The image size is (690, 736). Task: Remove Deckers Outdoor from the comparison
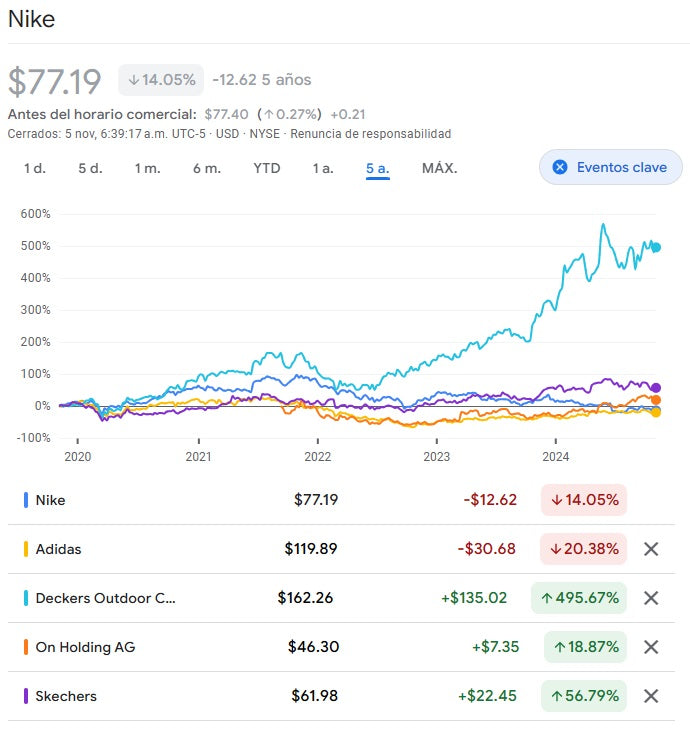(x=651, y=598)
